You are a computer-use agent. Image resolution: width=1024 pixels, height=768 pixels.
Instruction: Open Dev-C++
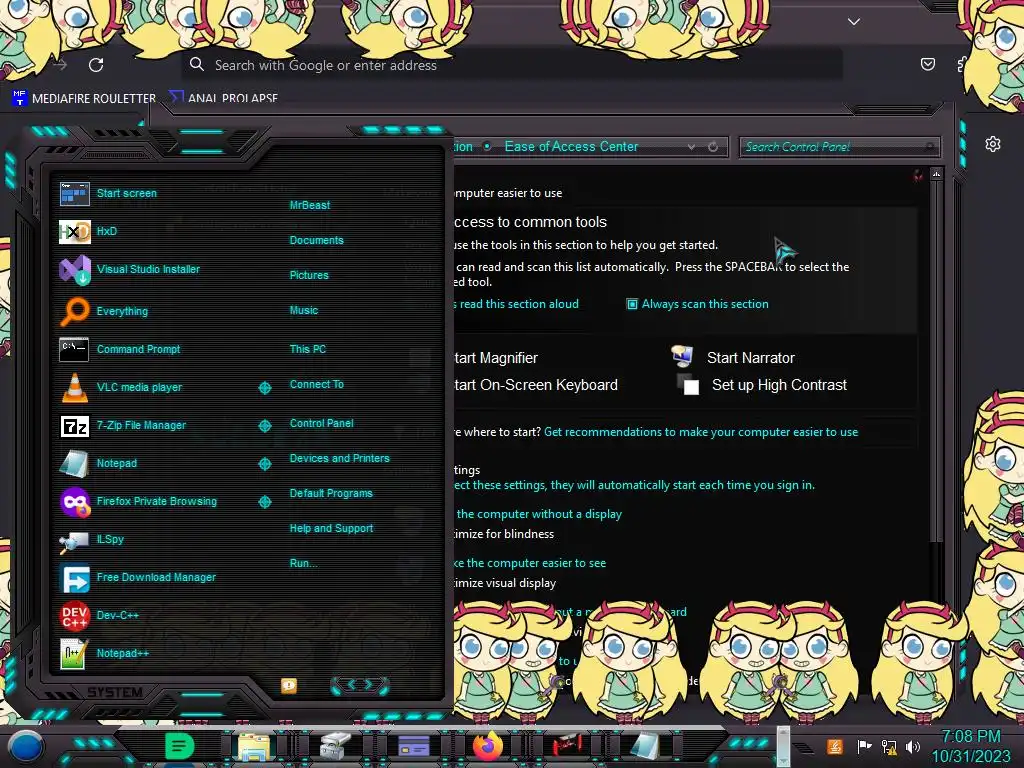(x=99, y=615)
